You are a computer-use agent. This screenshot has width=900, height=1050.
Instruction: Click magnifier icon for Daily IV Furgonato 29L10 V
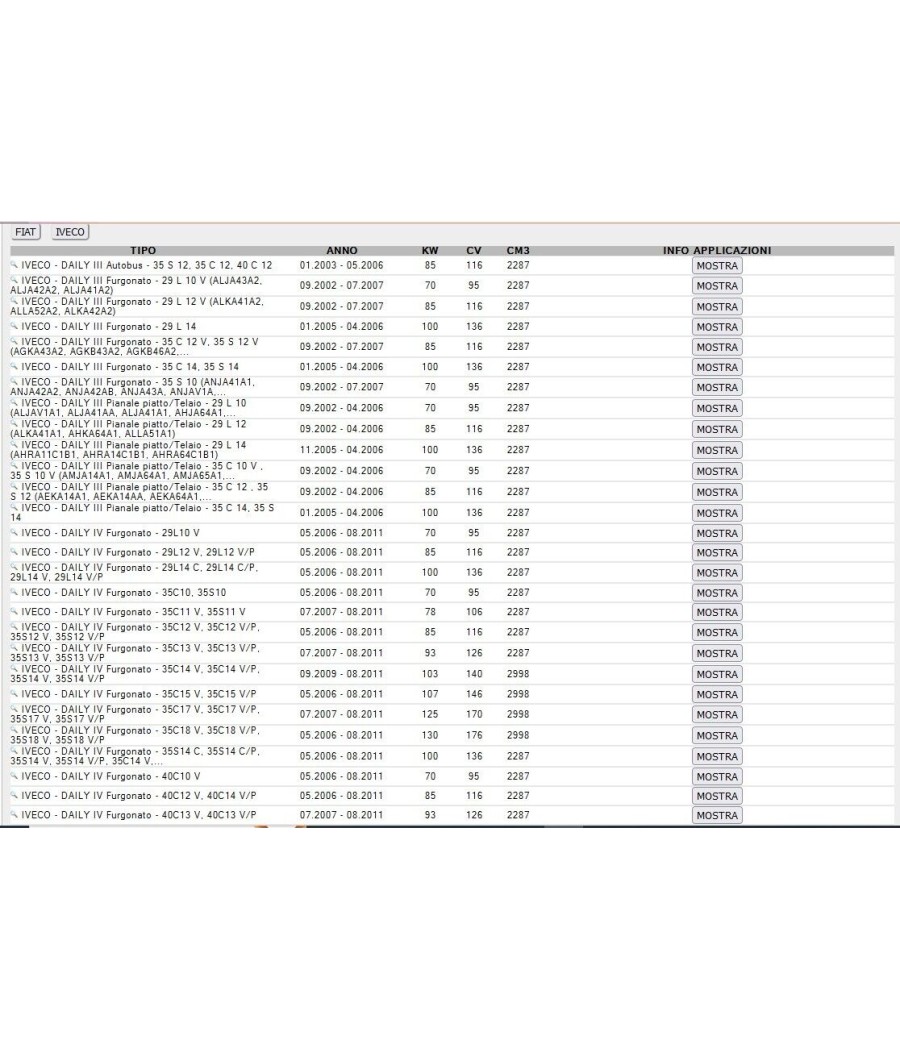(x=14, y=532)
